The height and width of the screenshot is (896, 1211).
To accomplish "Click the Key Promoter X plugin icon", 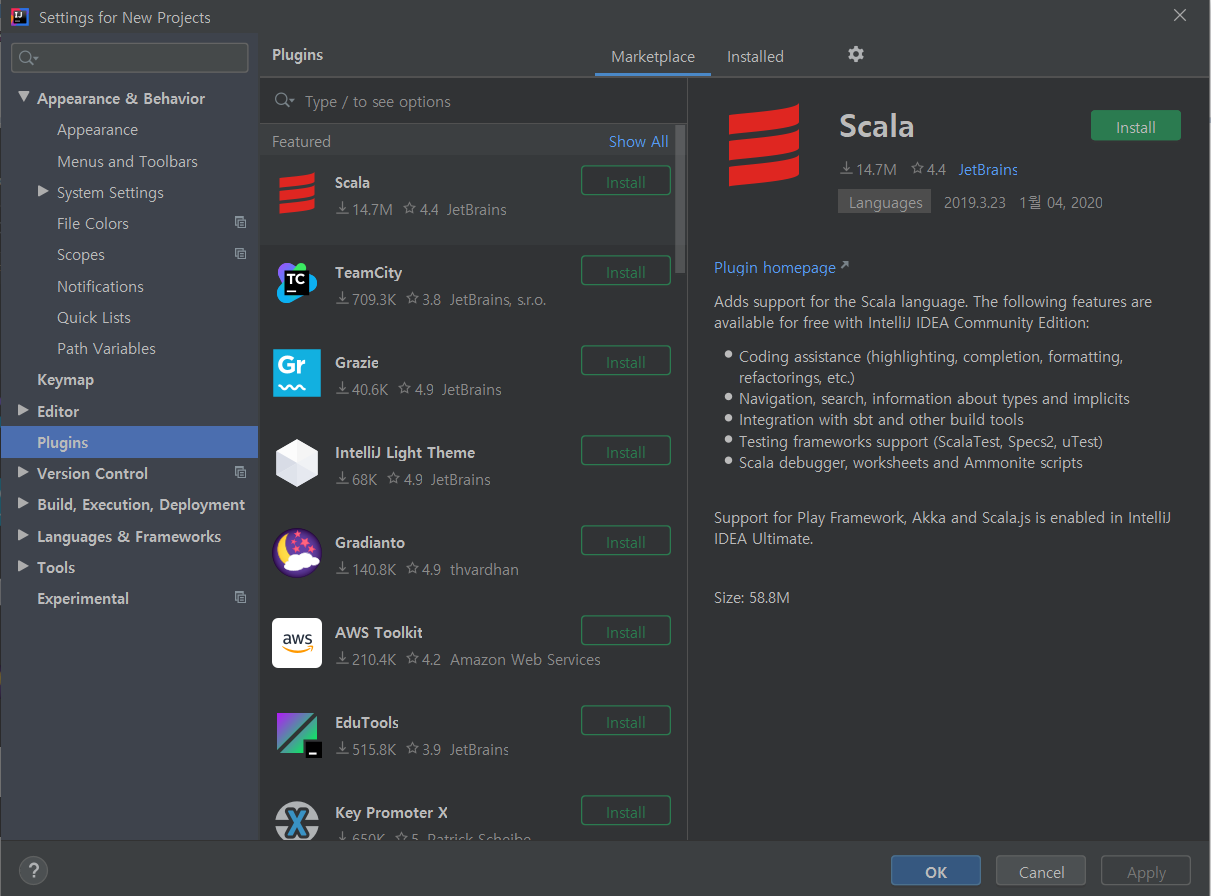I will (x=296, y=821).
